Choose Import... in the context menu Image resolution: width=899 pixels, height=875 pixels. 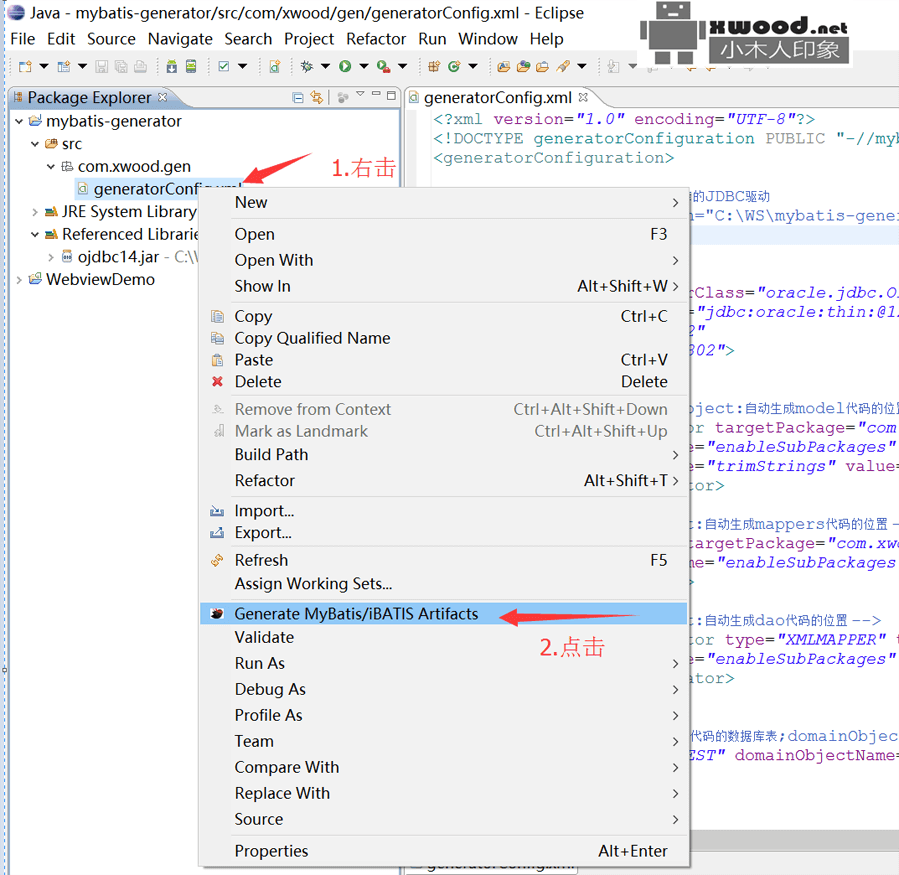coord(443,511)
